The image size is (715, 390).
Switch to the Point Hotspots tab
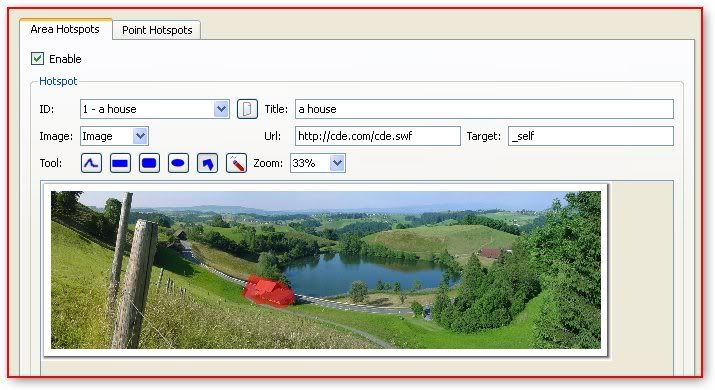click(x=157, y=30)
